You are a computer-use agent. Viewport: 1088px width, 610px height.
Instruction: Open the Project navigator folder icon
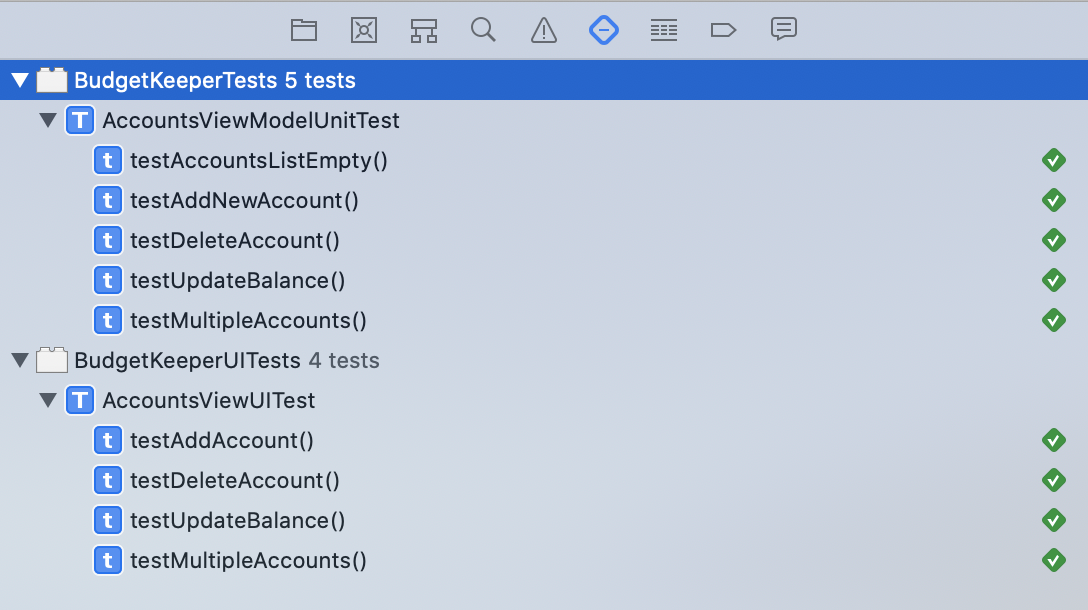pos(304,30)
